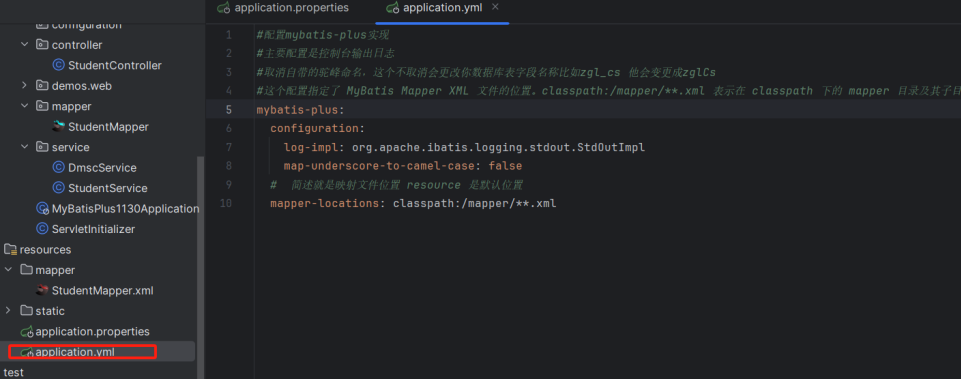Open DmscService in project tree
The image size is (961, 379).
tap(102, 167)
